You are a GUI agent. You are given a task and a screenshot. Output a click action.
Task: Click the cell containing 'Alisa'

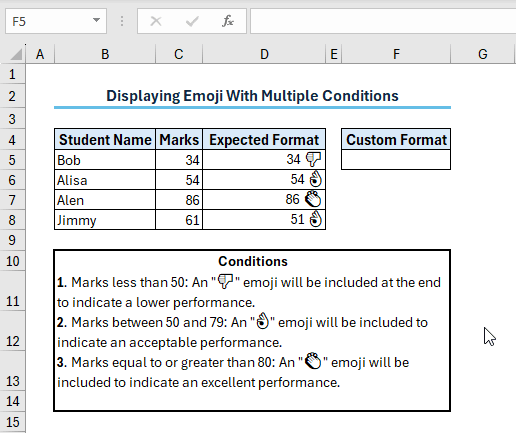point(105,180)
